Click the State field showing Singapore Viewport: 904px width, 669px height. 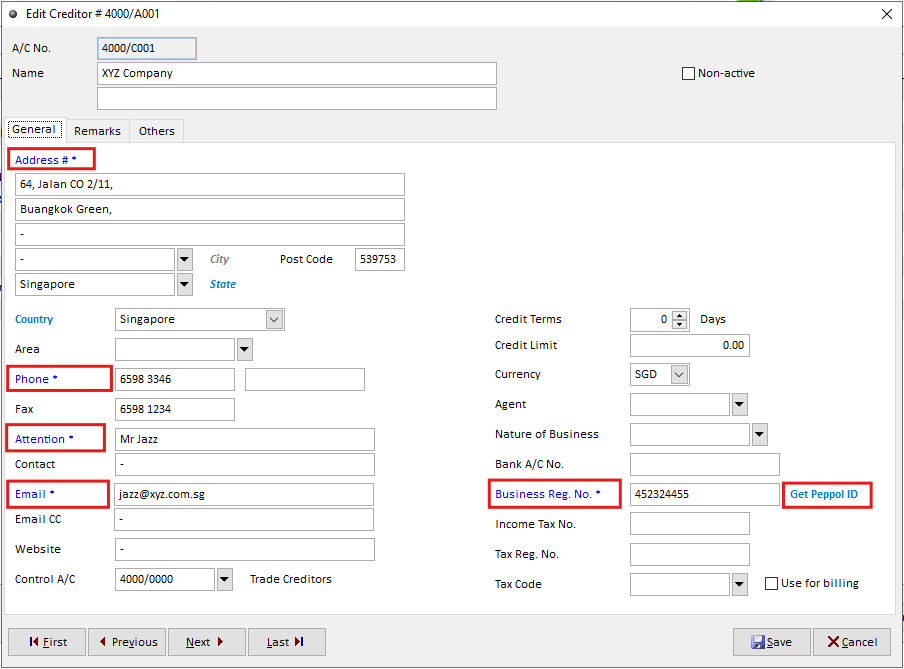tap(95, 284)
